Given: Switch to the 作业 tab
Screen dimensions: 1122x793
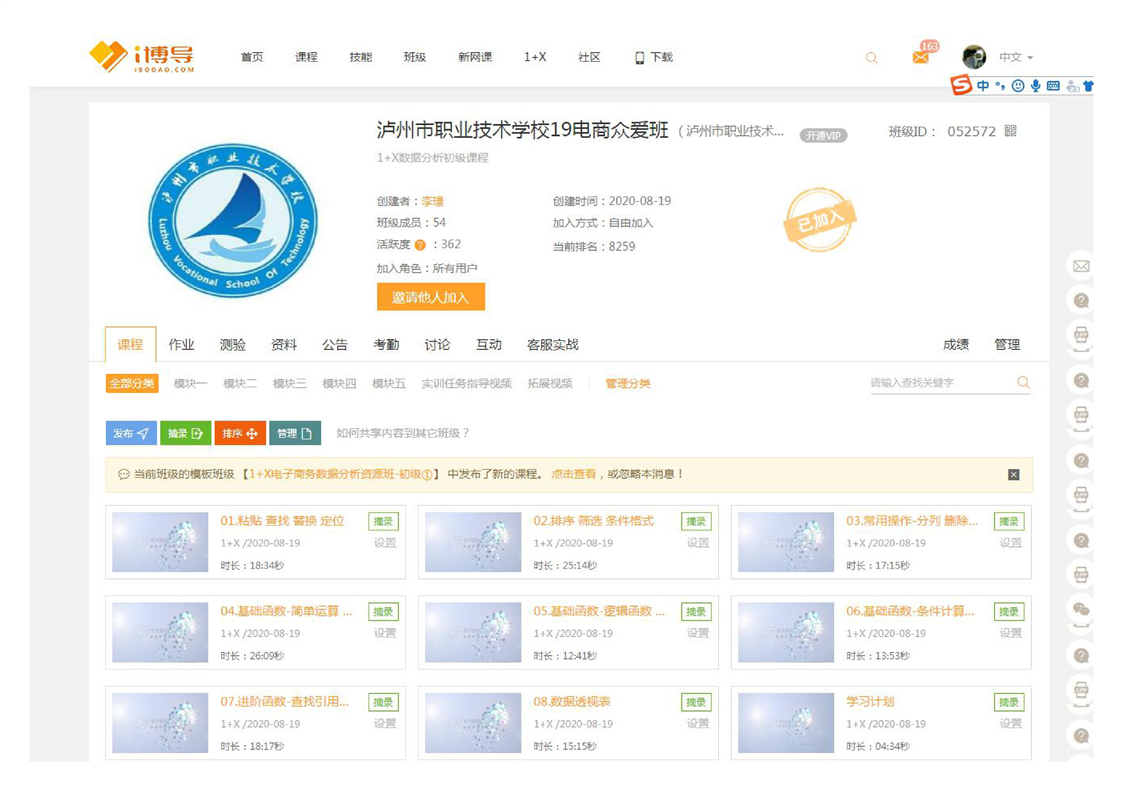Looking at the screenshot, I should point(181,345).
